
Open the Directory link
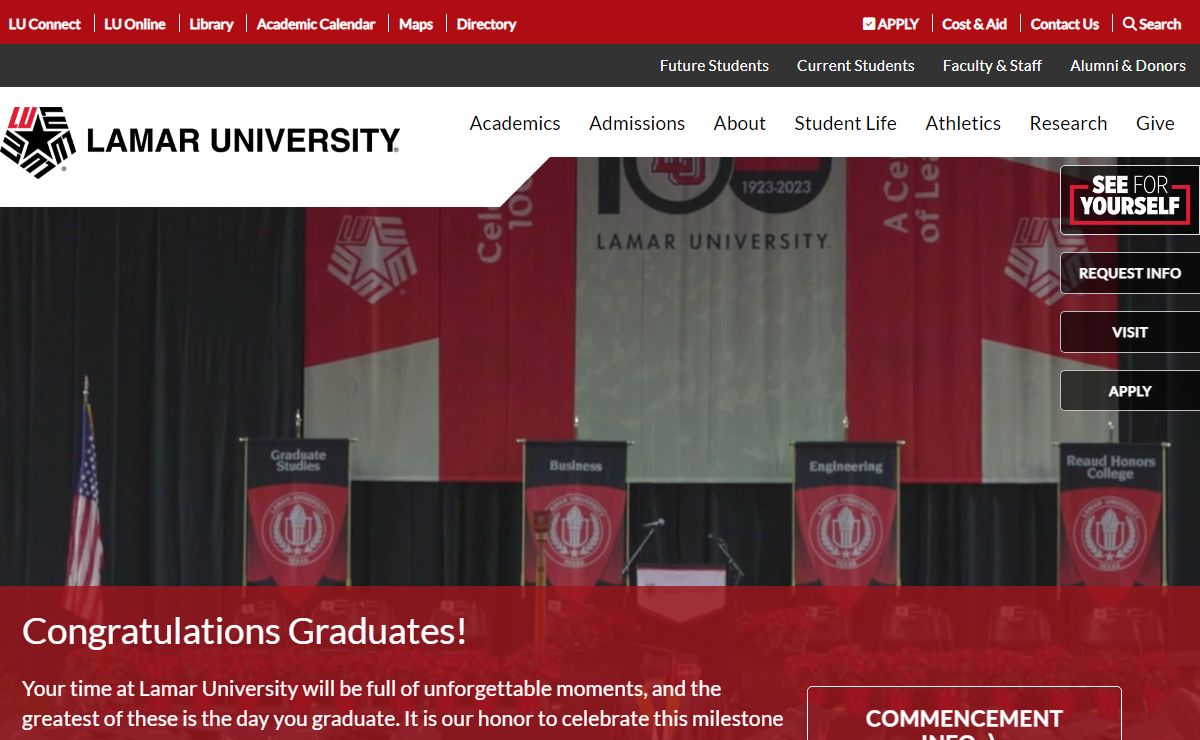[486, 24]
